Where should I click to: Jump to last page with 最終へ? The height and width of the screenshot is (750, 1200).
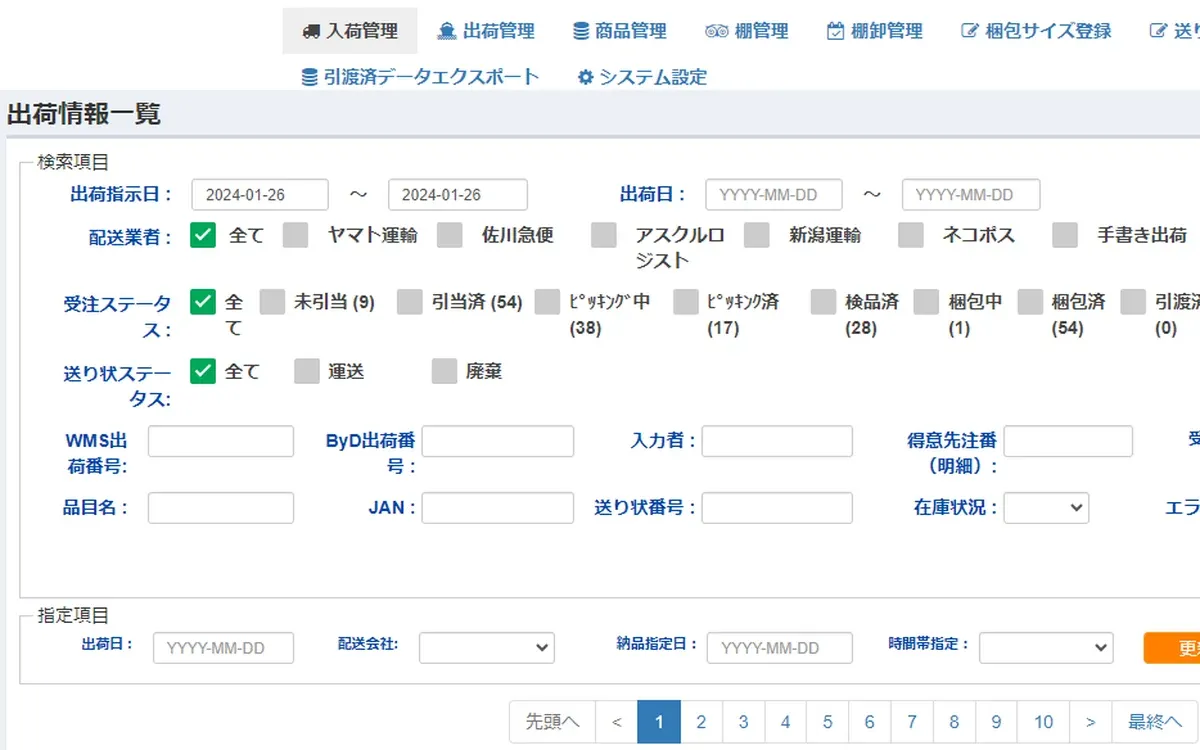tap(1155, 722)
